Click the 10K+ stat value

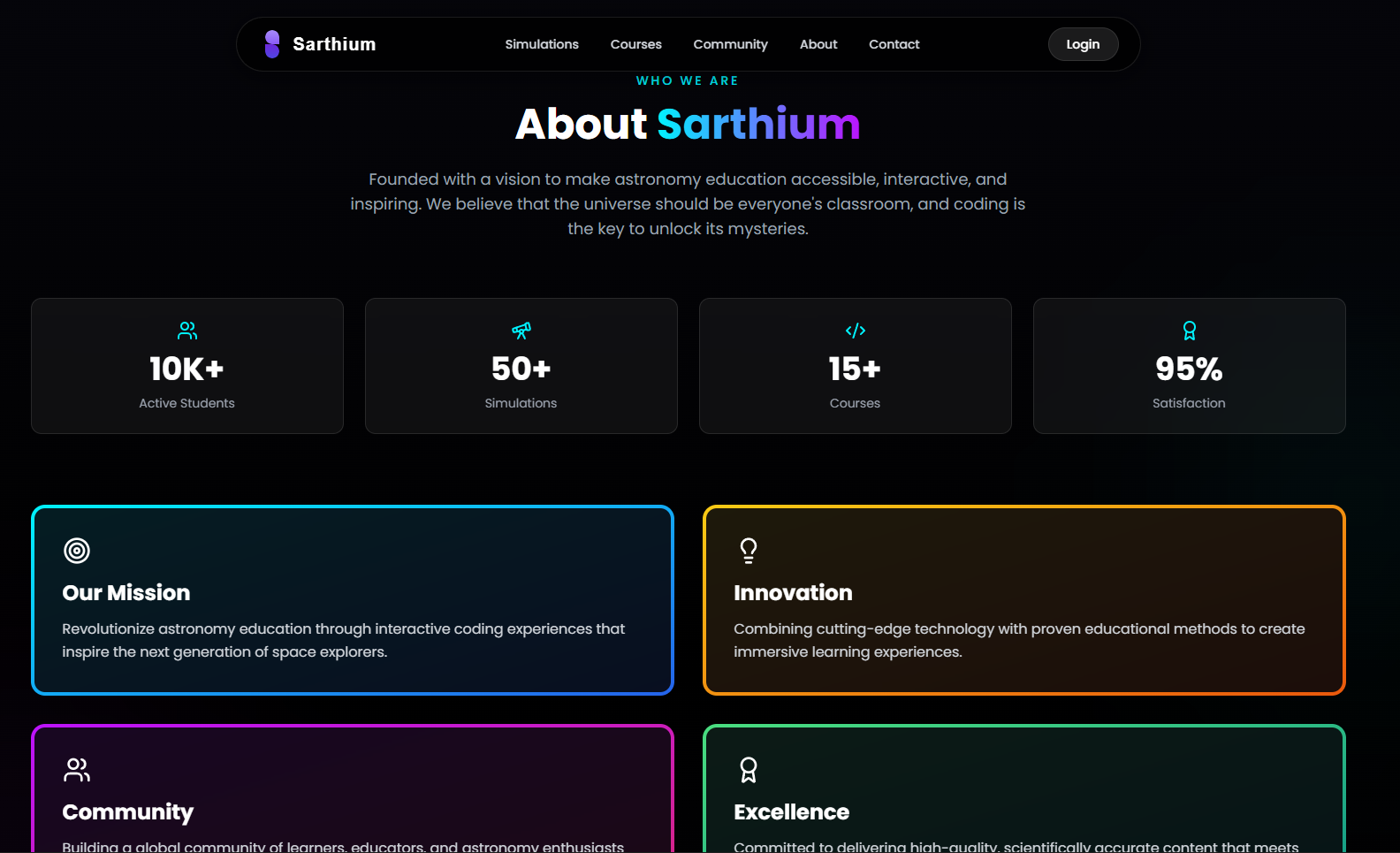(x=186, y=369)
